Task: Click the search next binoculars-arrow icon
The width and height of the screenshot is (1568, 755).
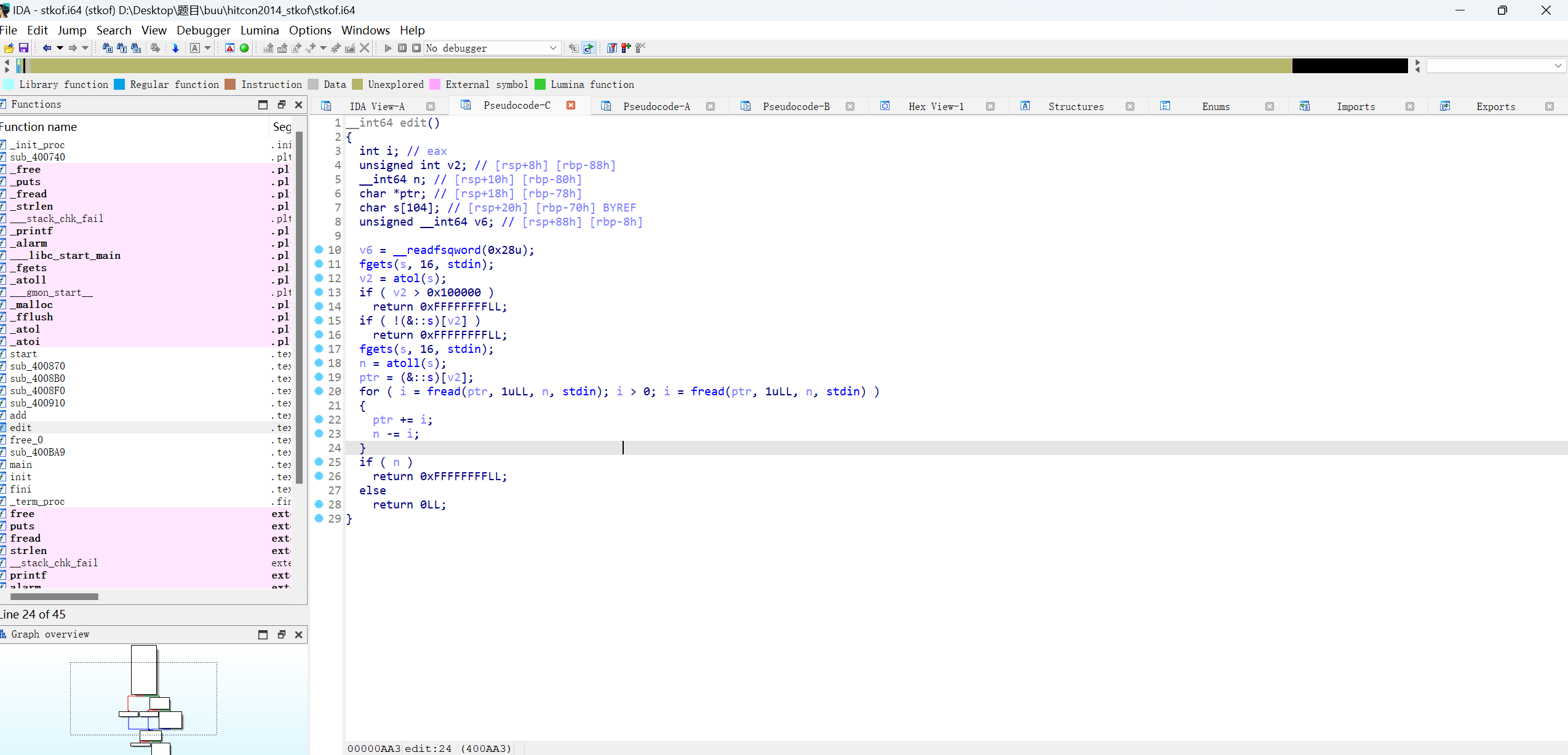Action: (x=156, y=48)
